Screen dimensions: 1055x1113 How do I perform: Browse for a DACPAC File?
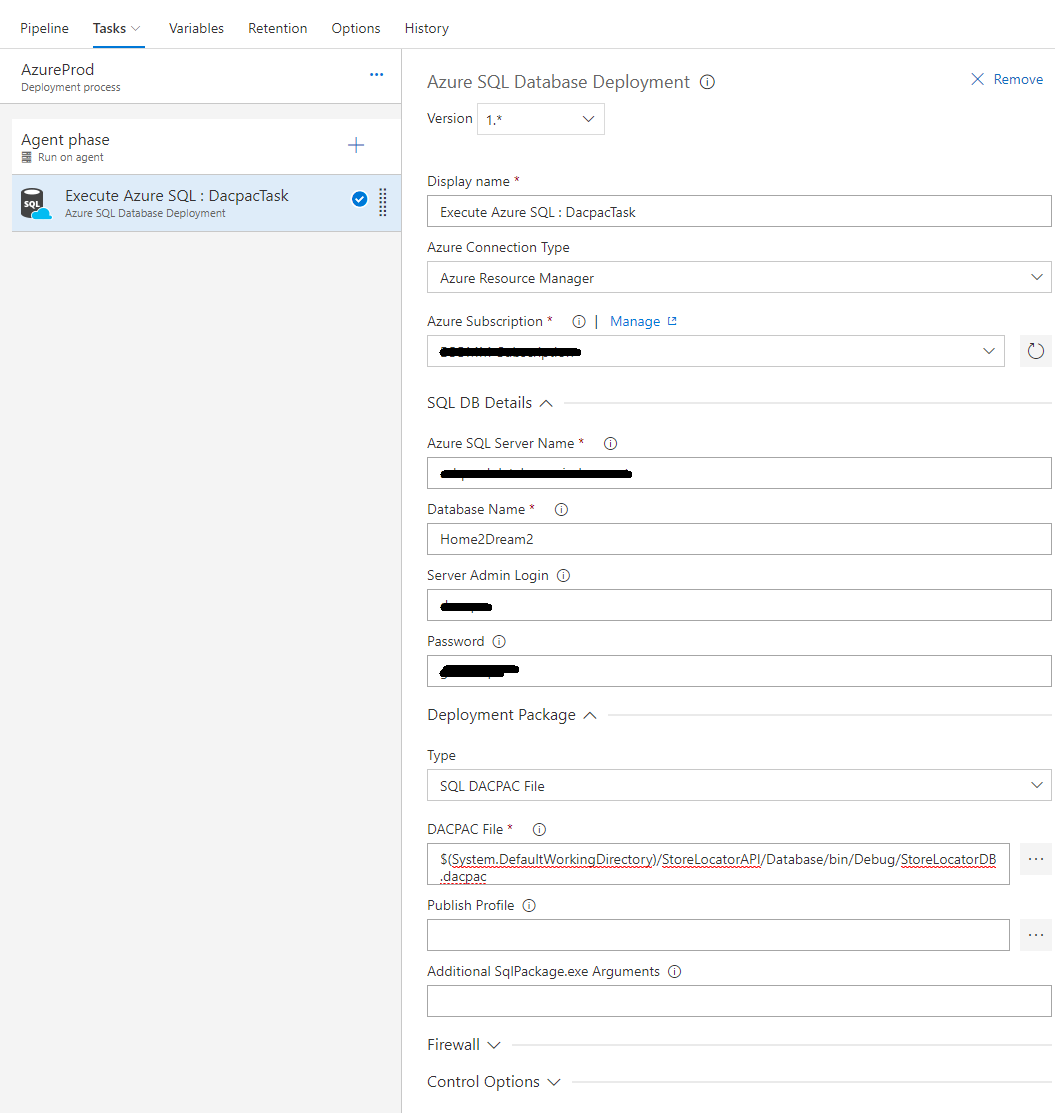click(1035, 858)
